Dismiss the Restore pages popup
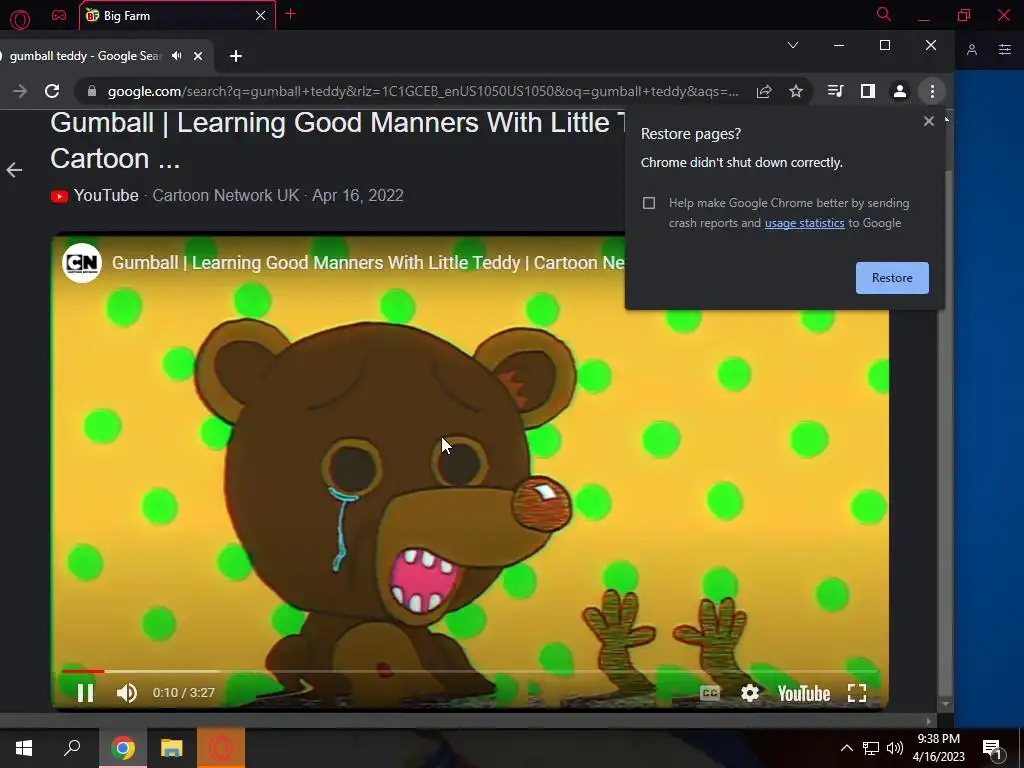 929,121
